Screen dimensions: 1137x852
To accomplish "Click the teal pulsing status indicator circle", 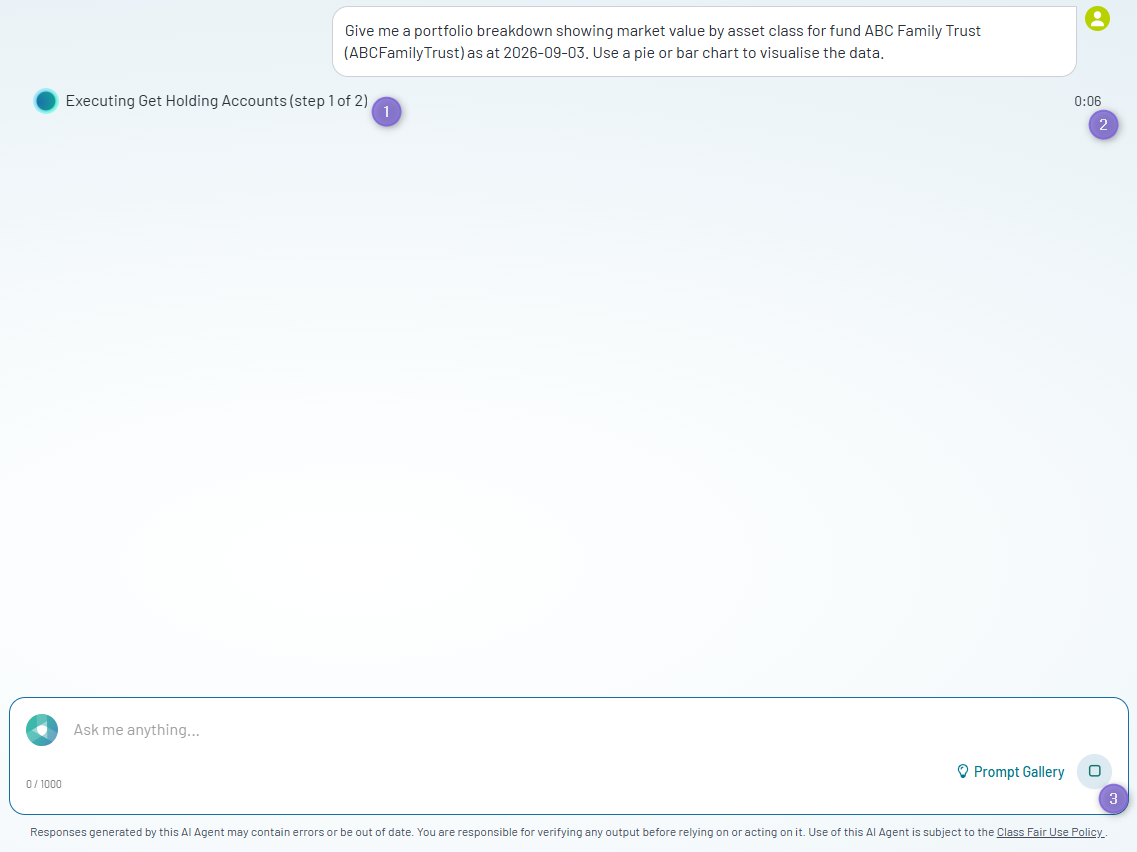I will click(46, 101).
